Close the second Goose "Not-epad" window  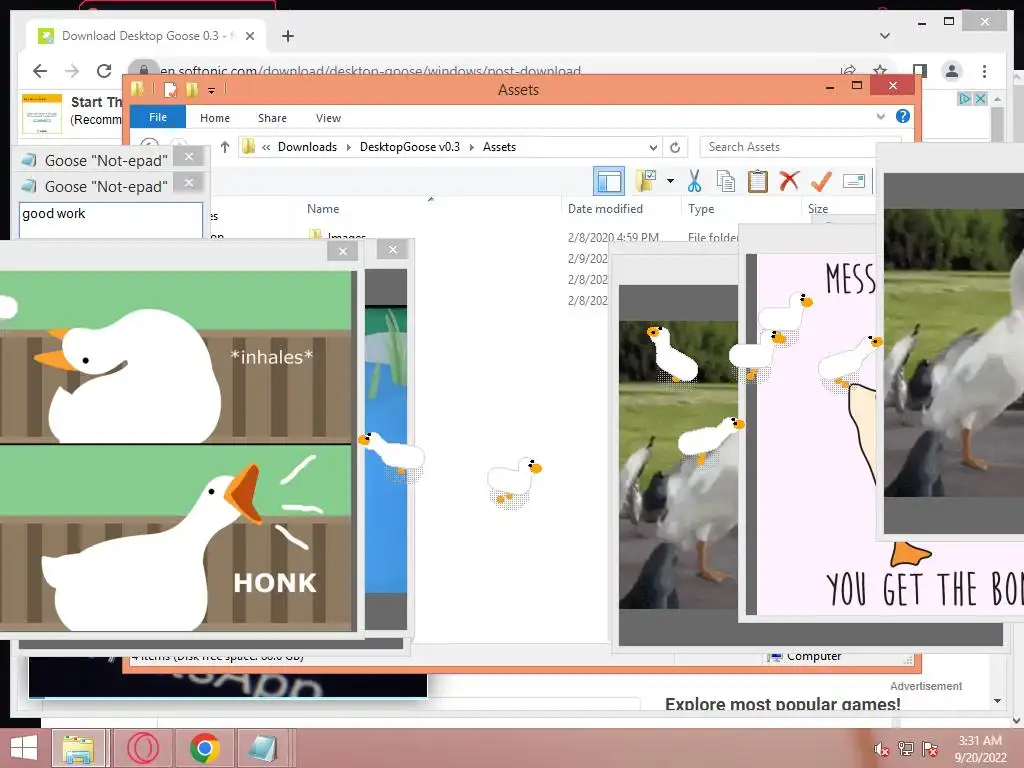pyautogui.click(x=189, y=183)
